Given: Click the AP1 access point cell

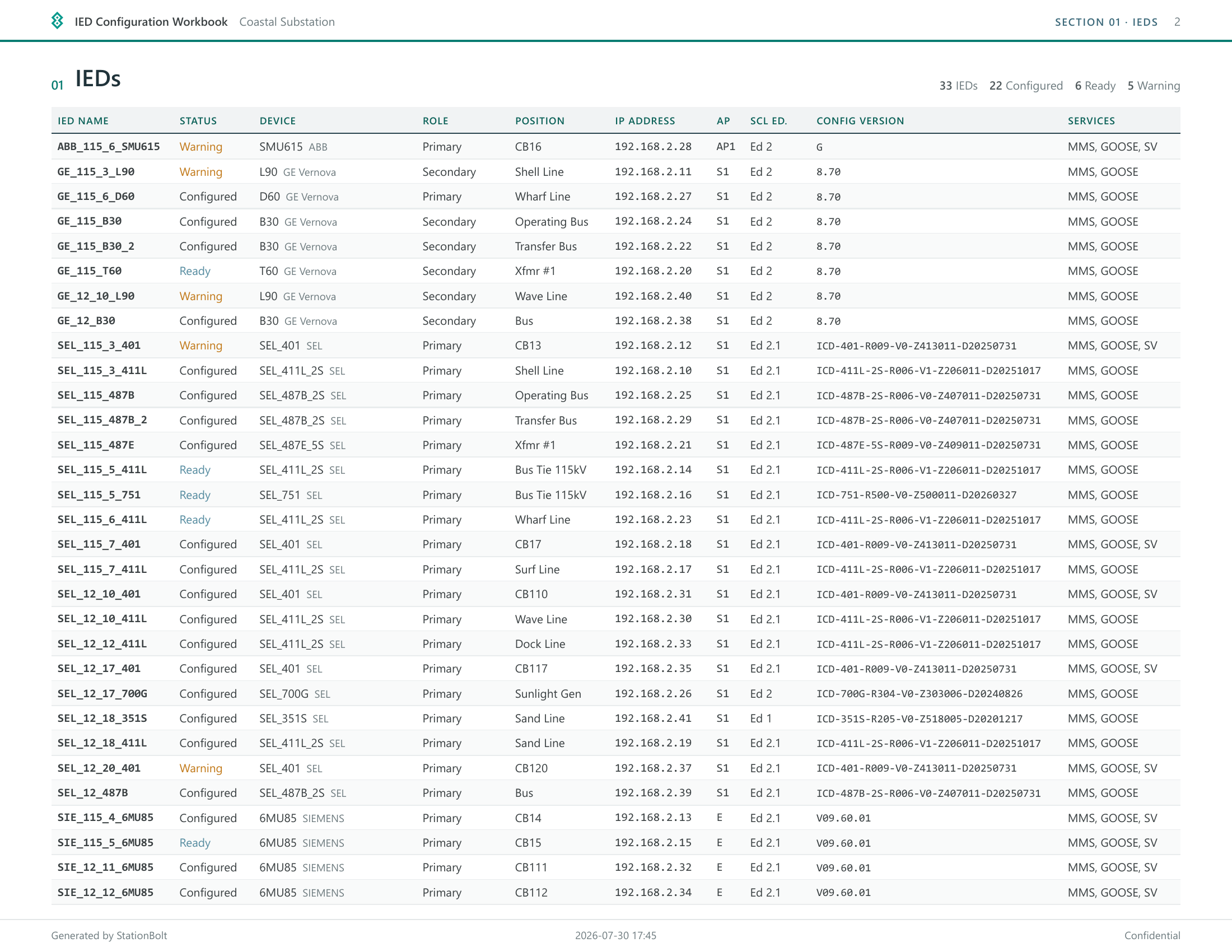Looking at the screenshot, I should click(x=725, y=147).
